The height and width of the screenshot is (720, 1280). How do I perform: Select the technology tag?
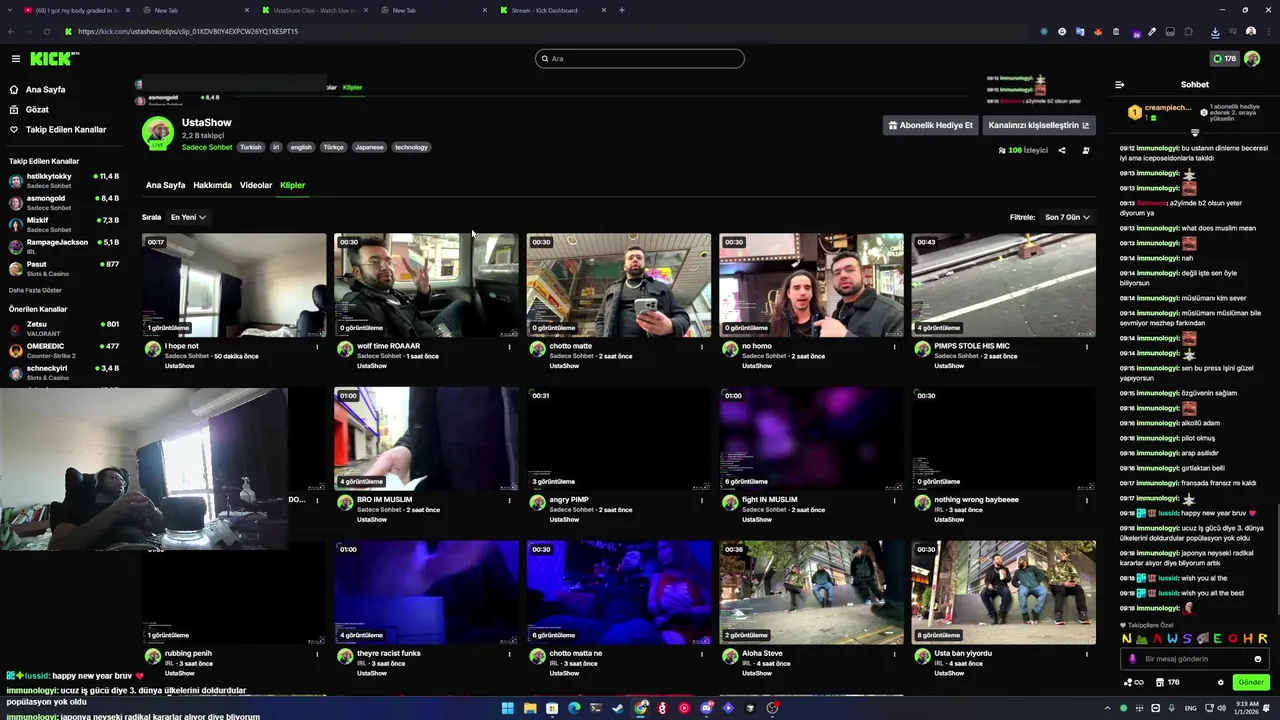pos(411,147)
